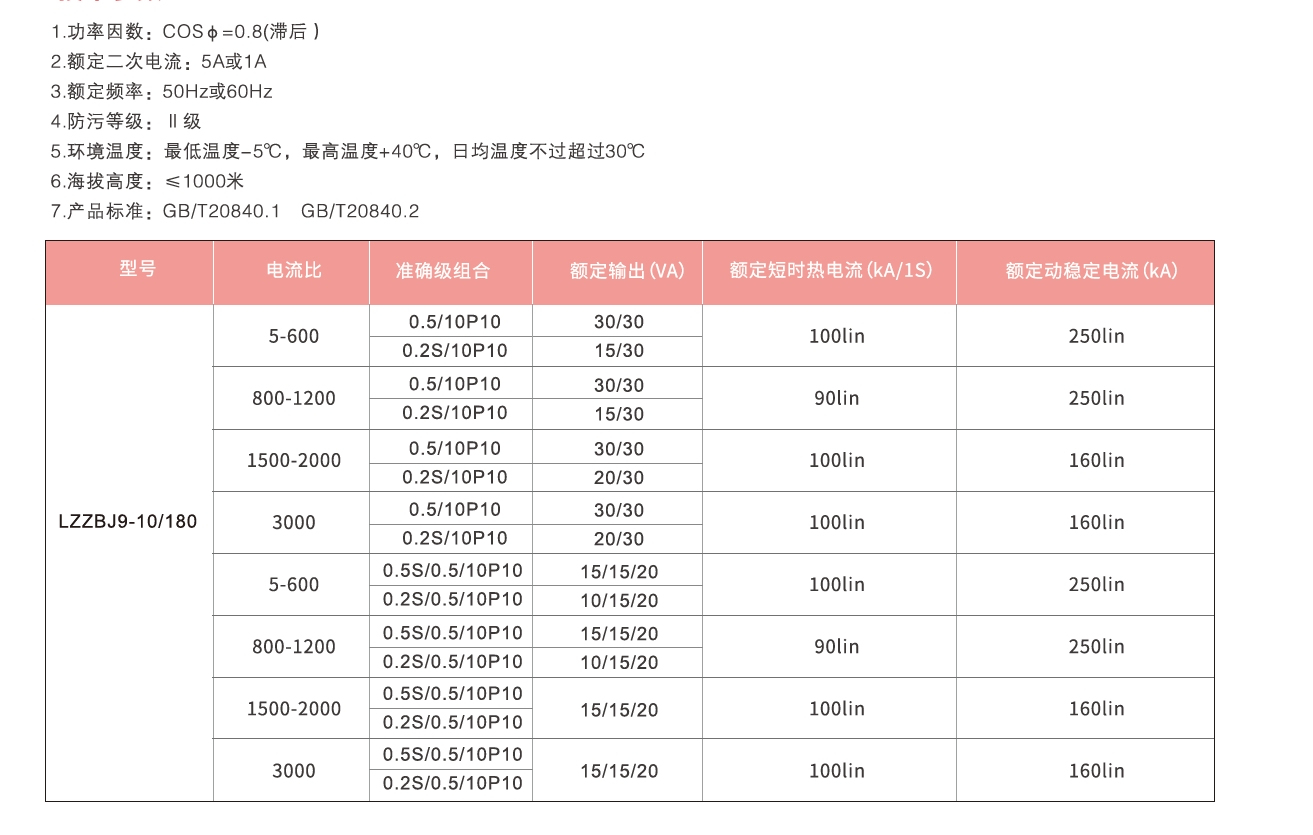Select 0.5/10P10 in the 3000 row
Screen dimensions: 1313x835
pos(455,509)
